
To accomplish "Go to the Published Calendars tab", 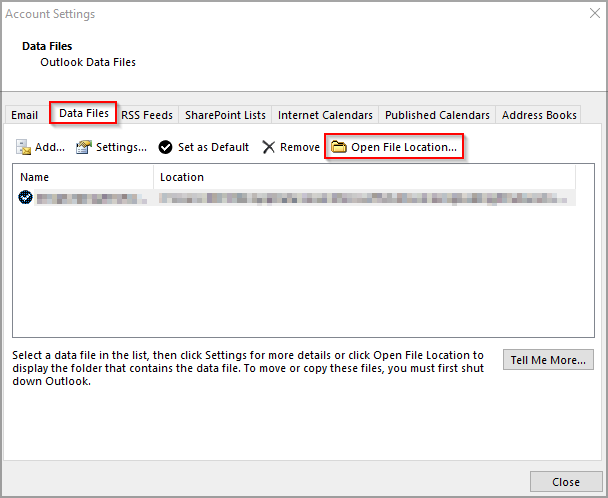I will [x=437, y=115].
